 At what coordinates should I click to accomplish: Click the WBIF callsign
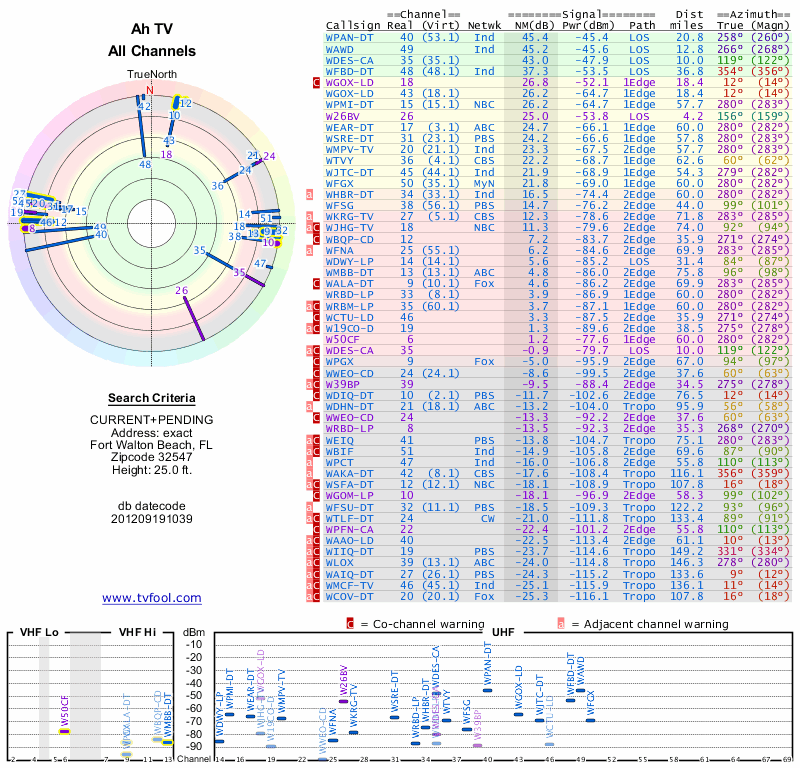tap(339, 452)
